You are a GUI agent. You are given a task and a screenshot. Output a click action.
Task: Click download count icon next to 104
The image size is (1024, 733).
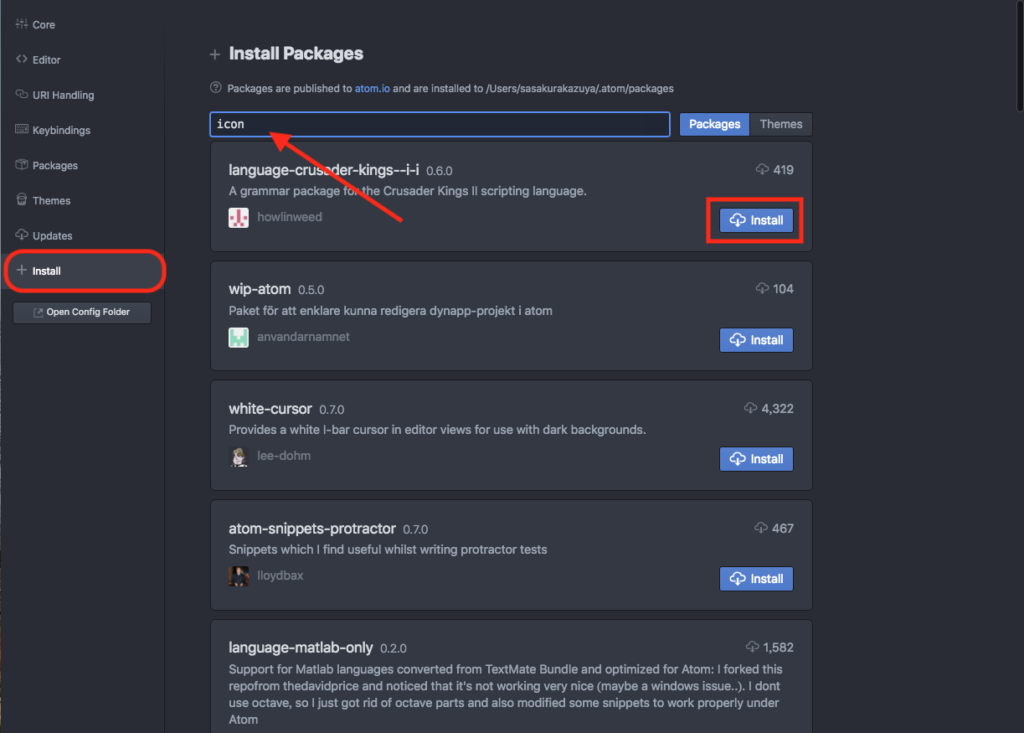pos(762,288)
